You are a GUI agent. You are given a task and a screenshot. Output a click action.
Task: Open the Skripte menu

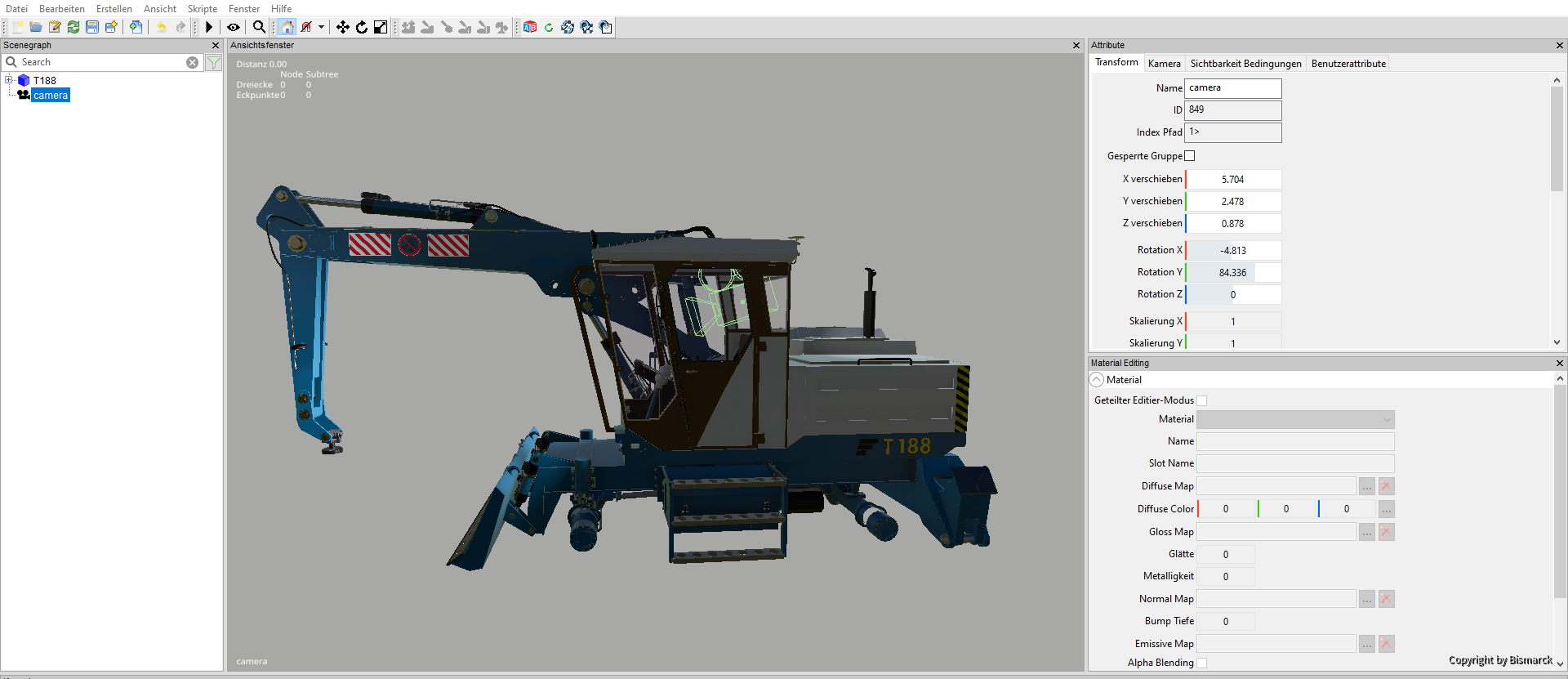click(x=203, y=9)
